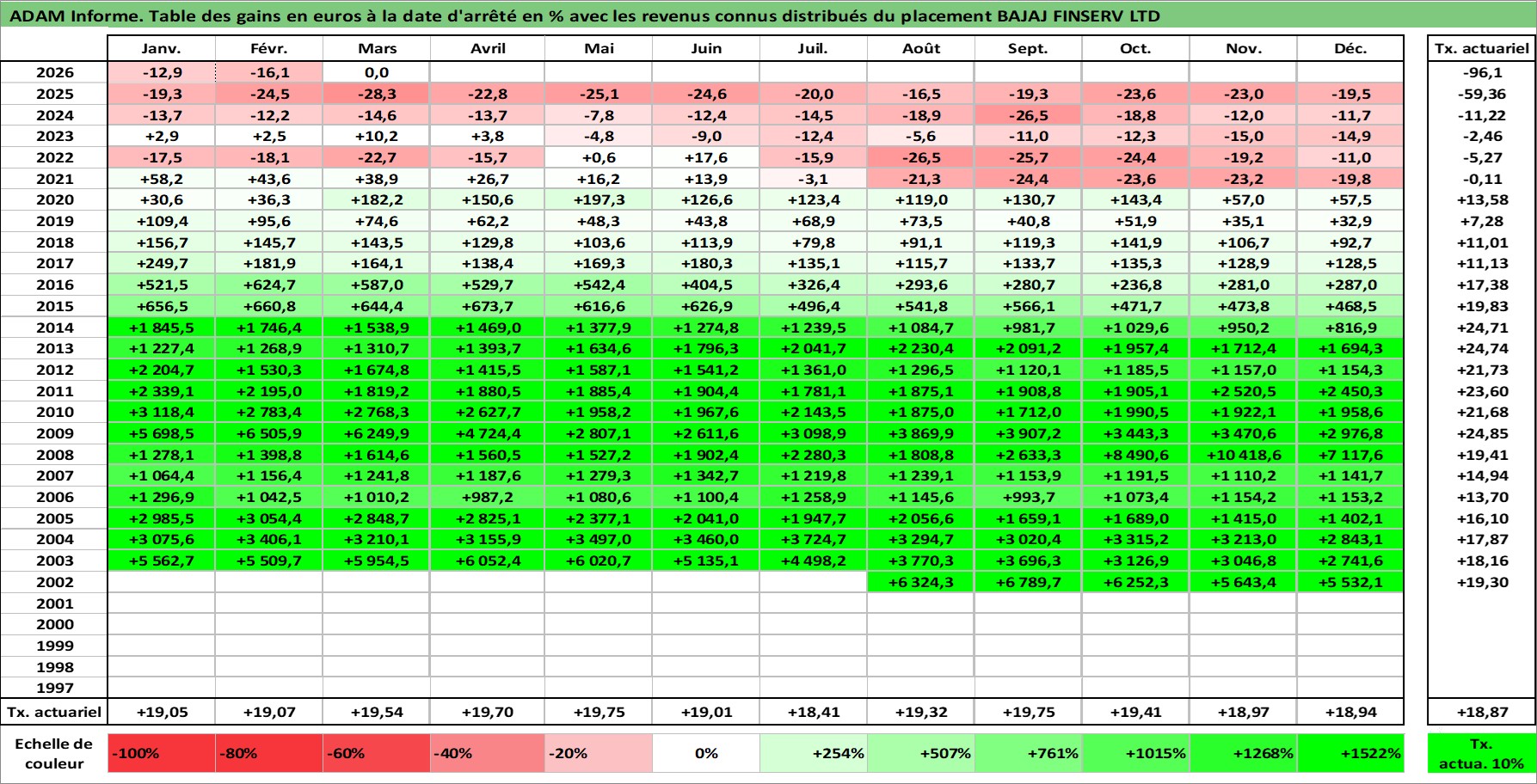Click the +10,2 cell in row 2023

(377, 136)
